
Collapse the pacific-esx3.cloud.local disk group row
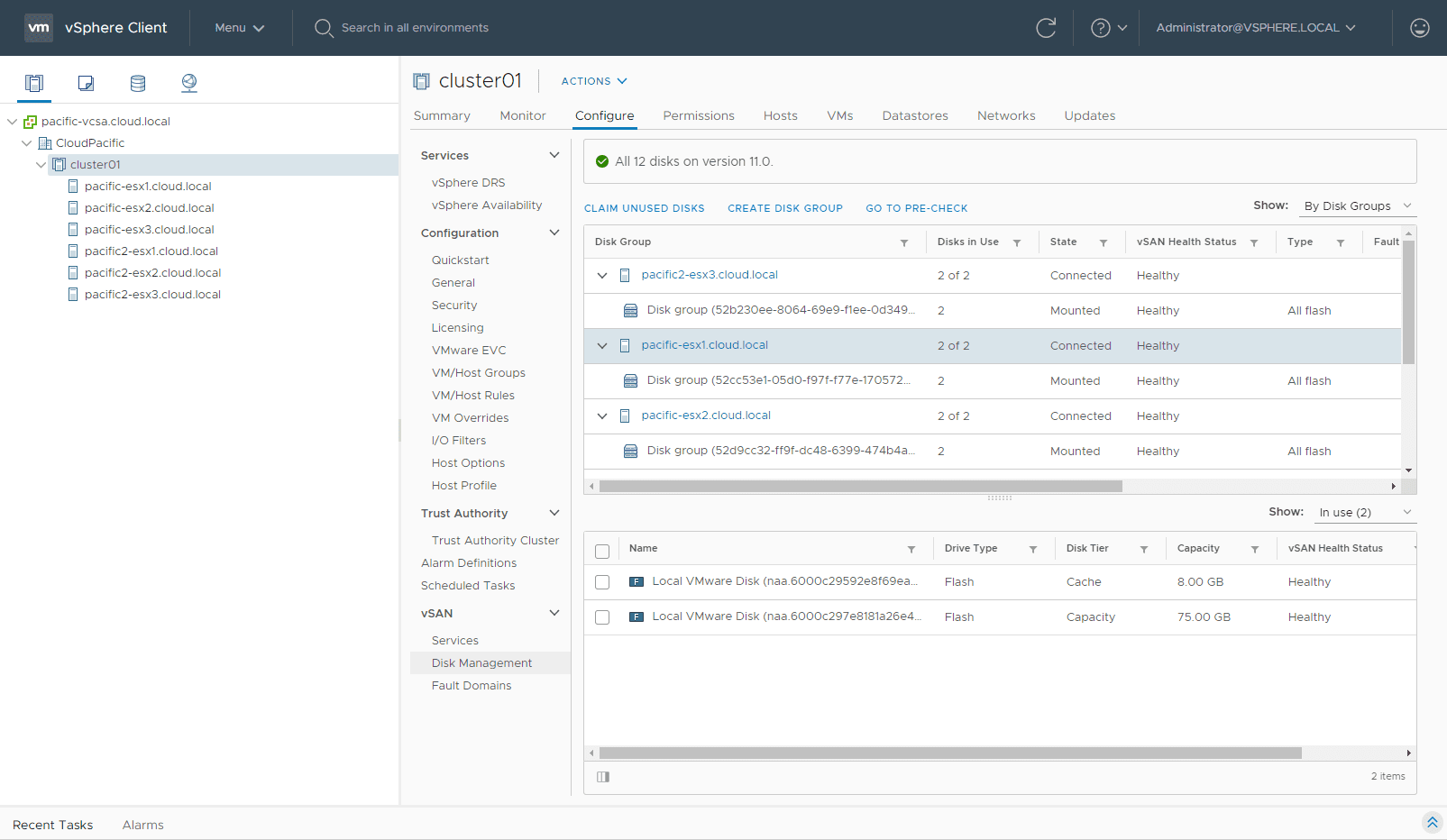602,275
